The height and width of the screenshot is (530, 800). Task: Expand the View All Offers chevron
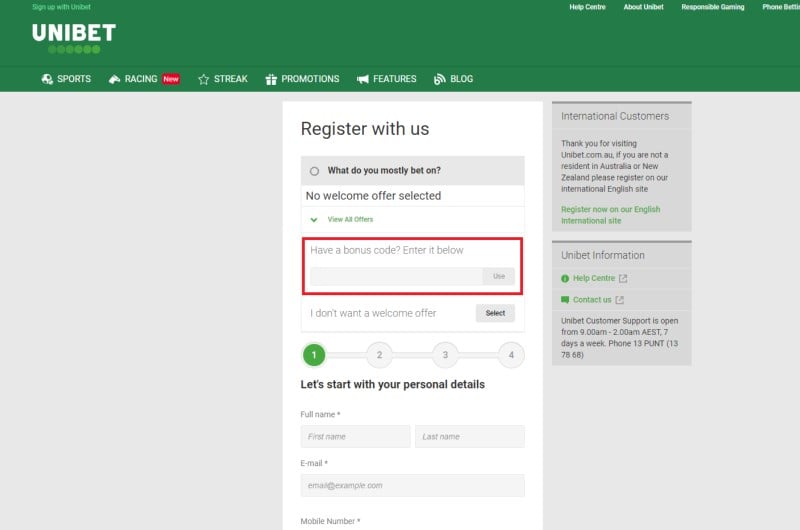[x=314, y=220]
